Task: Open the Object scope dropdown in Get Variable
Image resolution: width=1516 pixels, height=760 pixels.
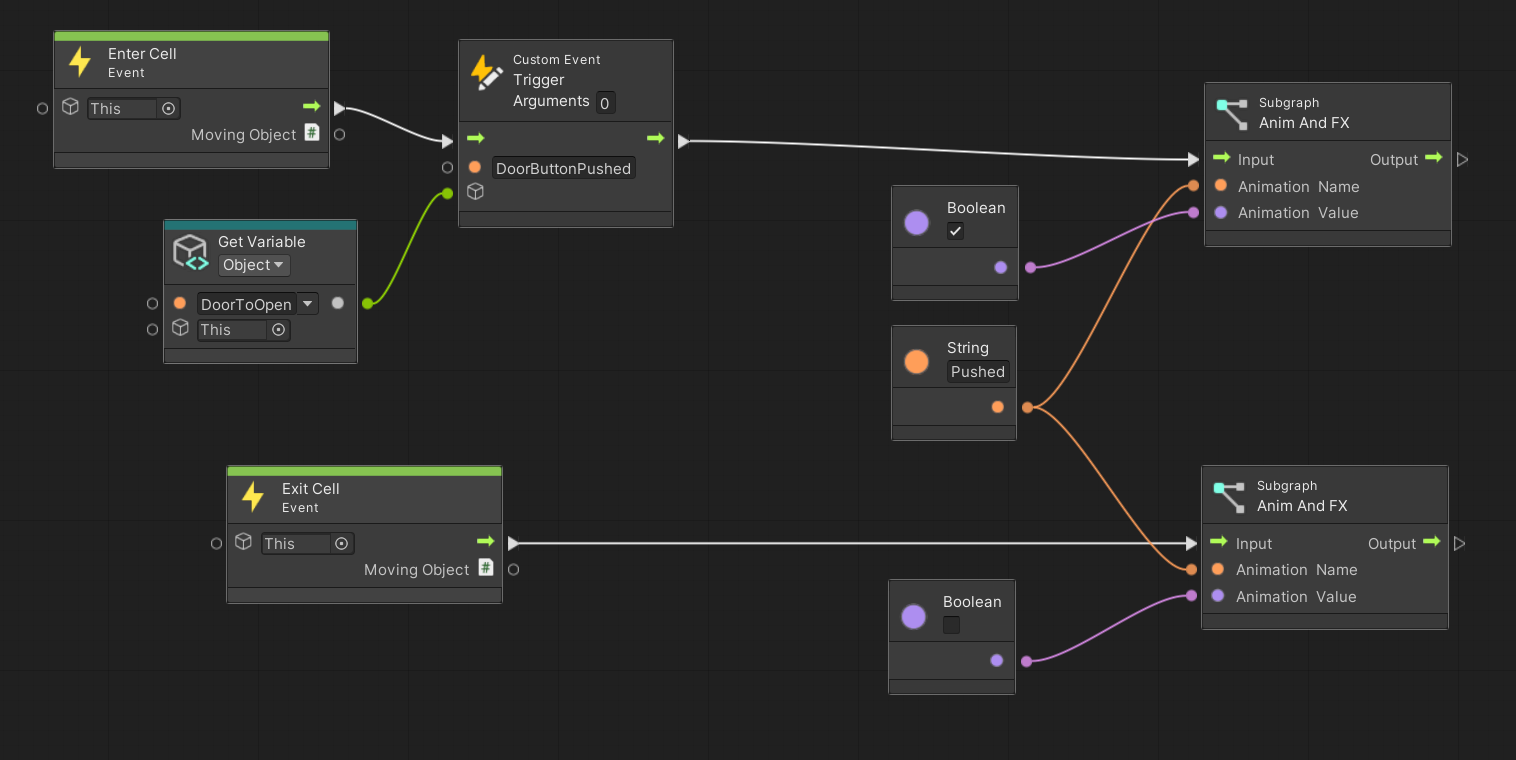Action: (254, 265)
